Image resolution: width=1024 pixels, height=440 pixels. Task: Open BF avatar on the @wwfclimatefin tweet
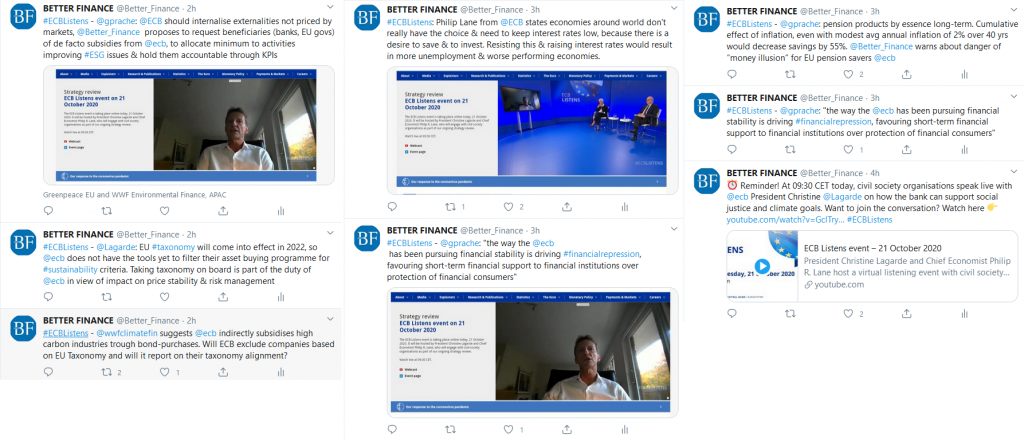pyautogui.click(x=23, y=328)
